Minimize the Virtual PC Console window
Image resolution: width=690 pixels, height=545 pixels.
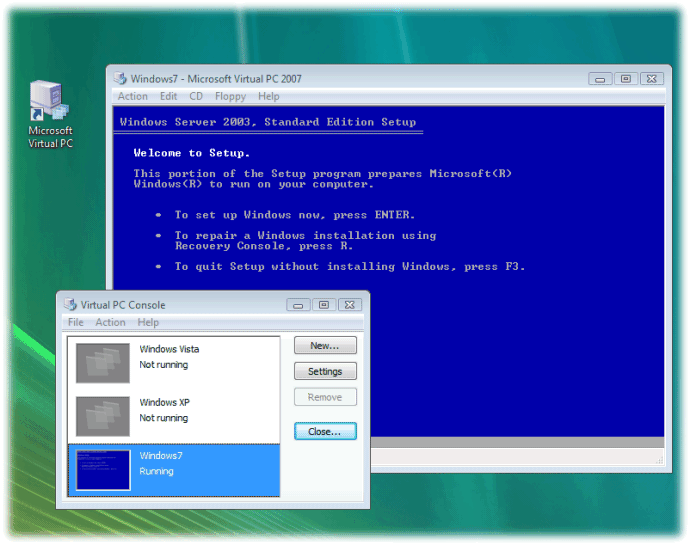(298, 305)
